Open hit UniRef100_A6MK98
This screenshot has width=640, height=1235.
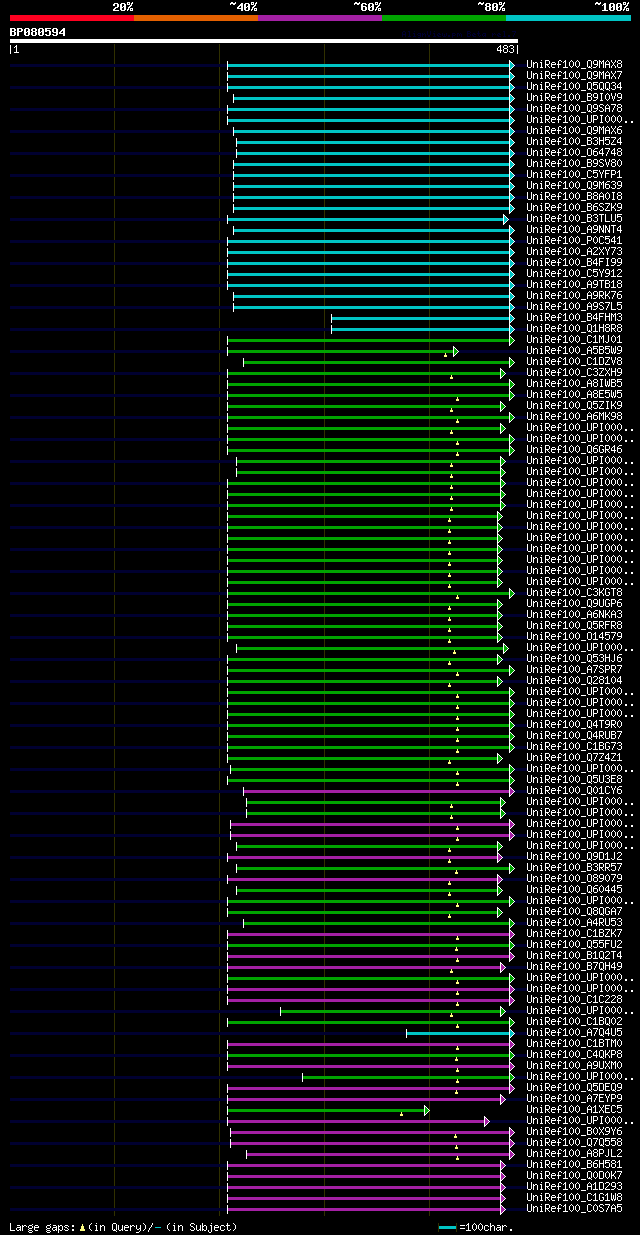(x=576, y=417)
